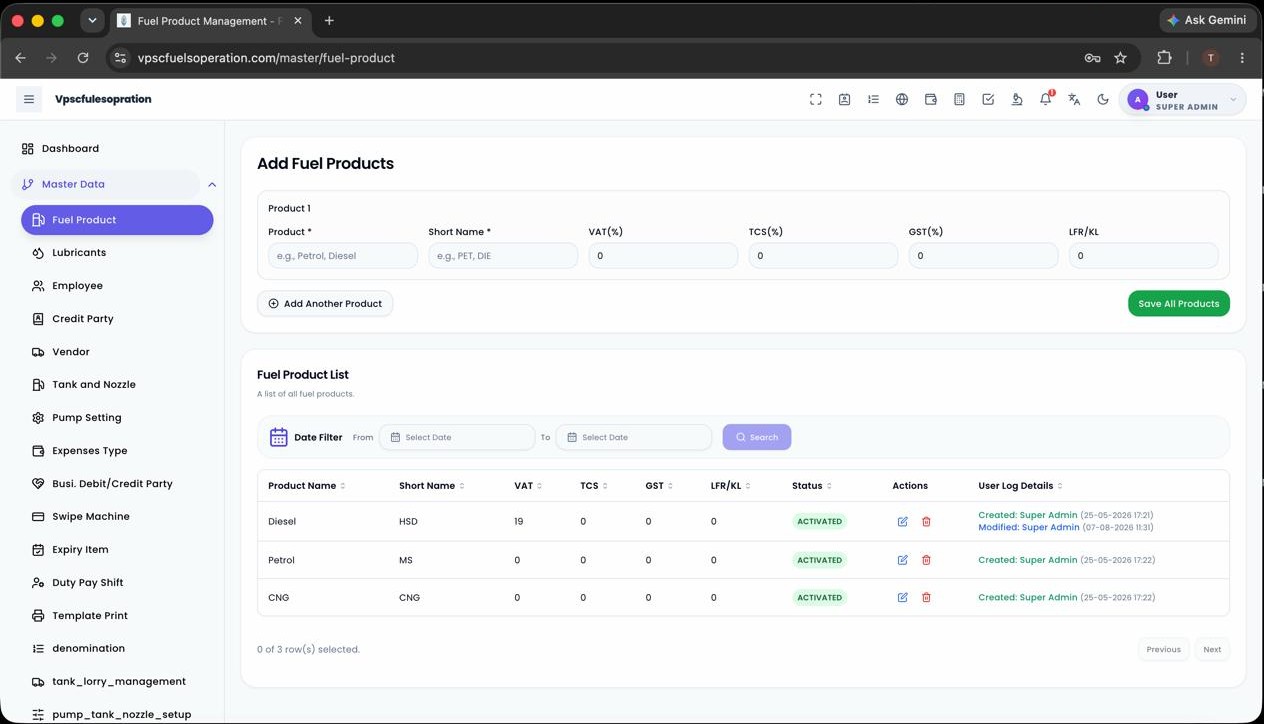Click the HSD short name cell
1264x724 pixels.
point(409,522)
